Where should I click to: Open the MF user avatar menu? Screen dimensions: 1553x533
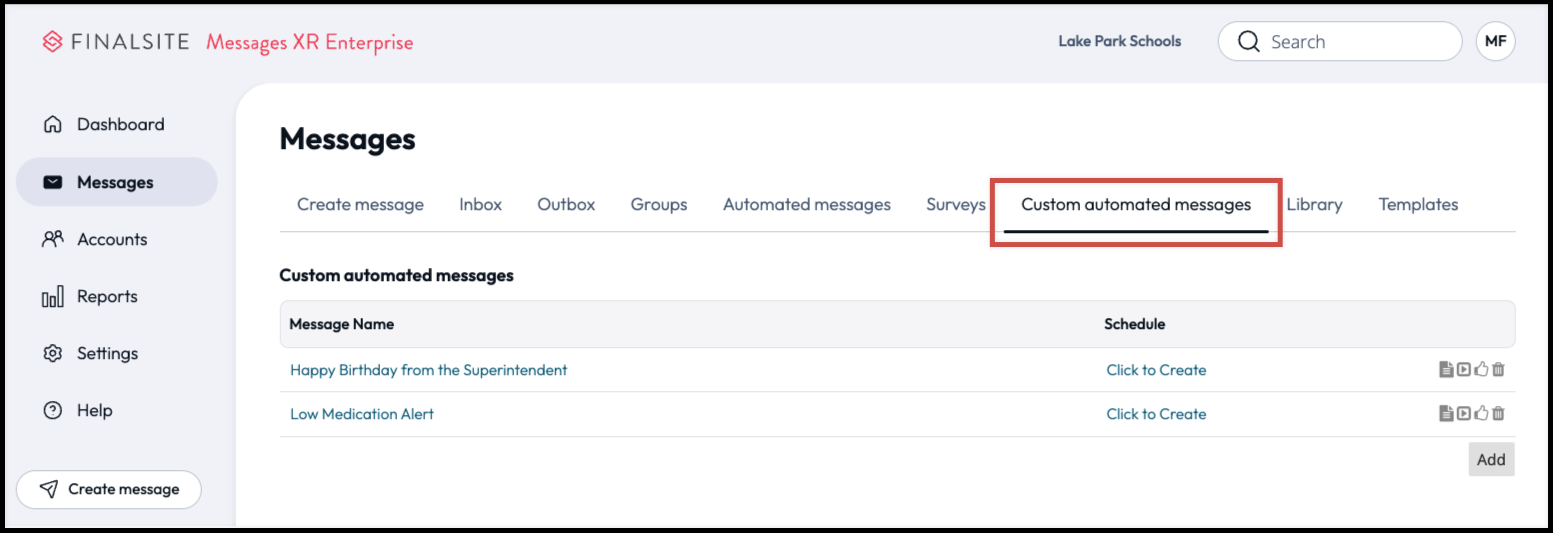[1496, 42]
